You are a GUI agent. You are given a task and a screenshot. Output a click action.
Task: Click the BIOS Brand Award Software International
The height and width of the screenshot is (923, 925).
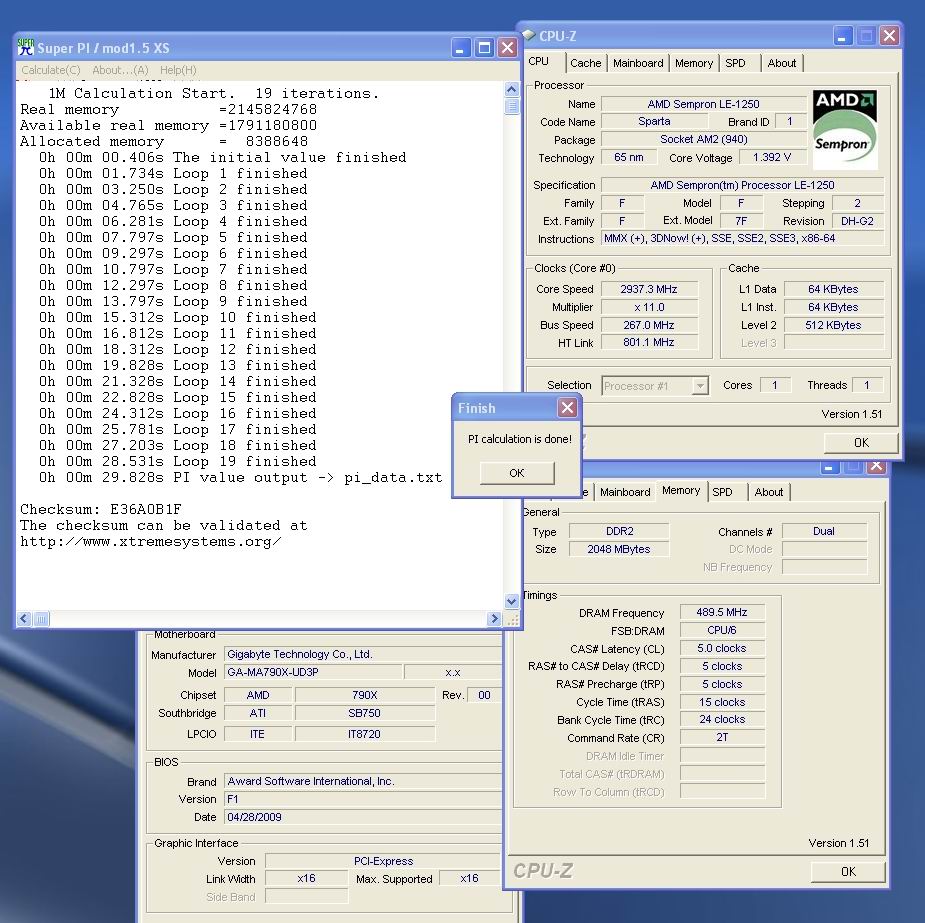pos(363,781)
